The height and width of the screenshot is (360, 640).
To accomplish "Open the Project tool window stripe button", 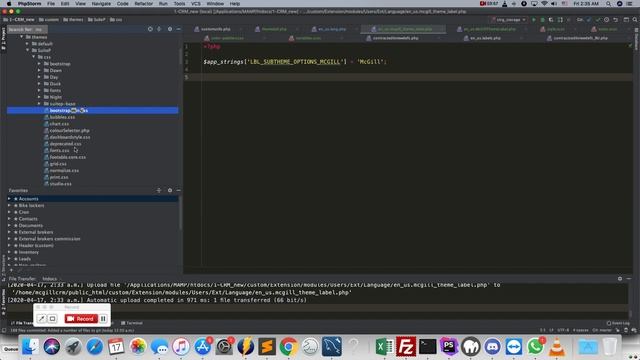I will (3, 39).
